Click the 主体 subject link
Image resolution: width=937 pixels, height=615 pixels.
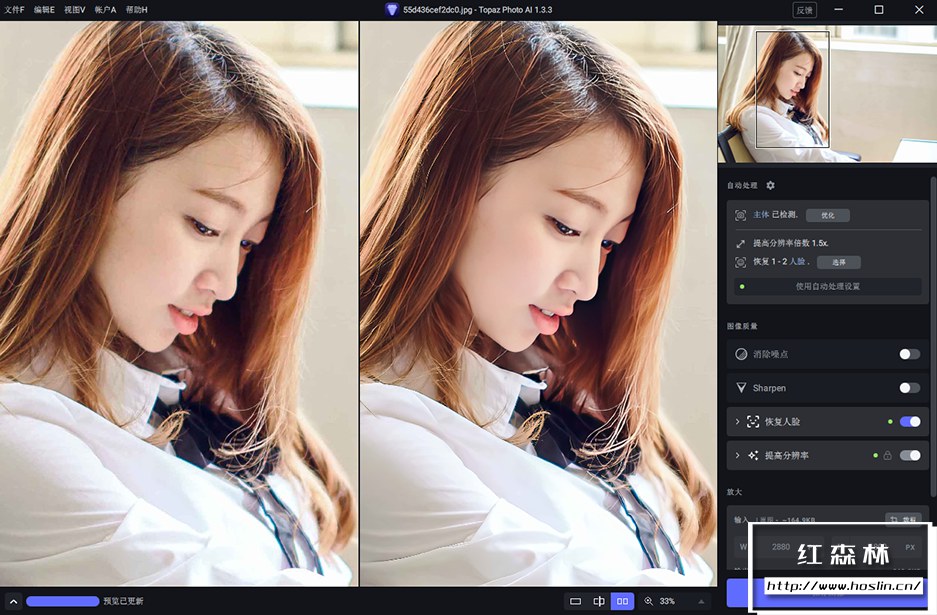click(x=761, y=215)
